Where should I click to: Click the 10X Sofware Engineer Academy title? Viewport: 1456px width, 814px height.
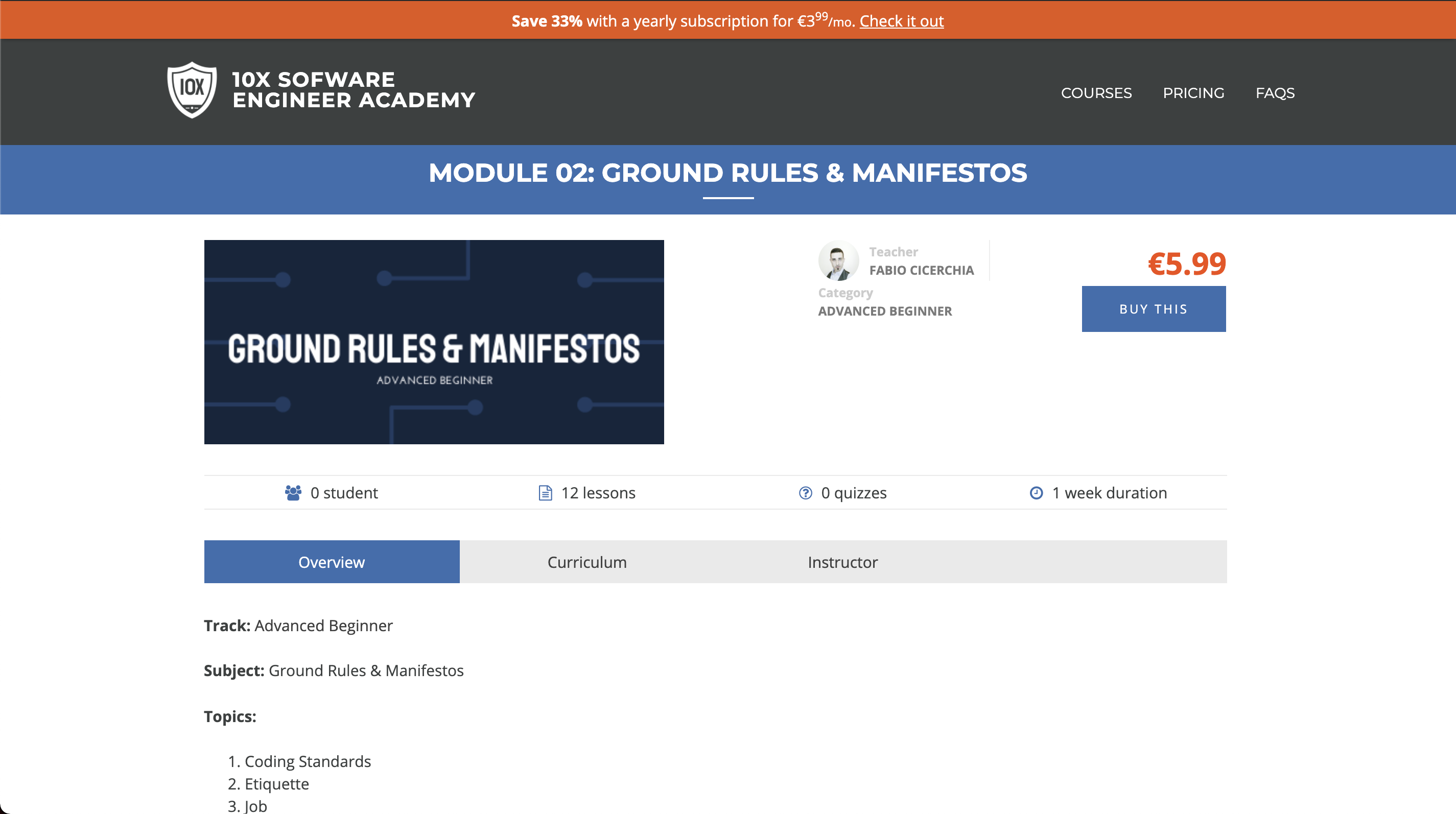pos(353,90)
